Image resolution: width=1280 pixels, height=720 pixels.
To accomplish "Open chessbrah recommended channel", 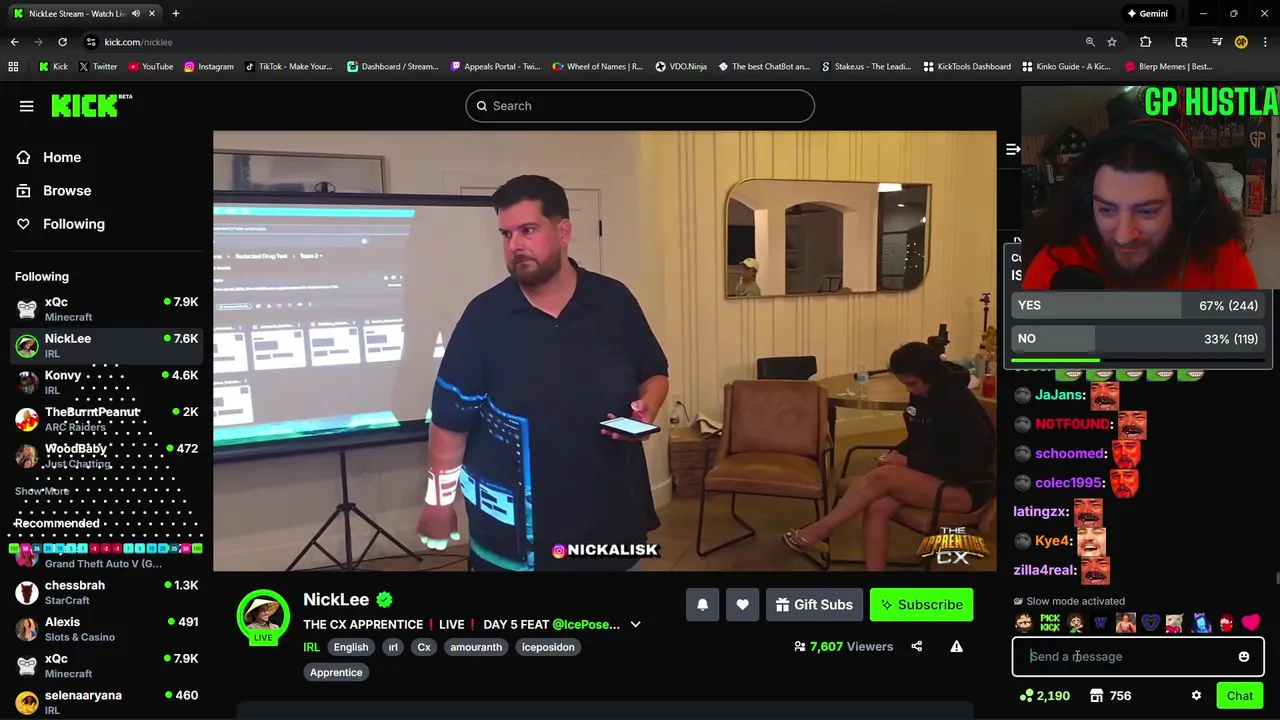I will [106, 592].
